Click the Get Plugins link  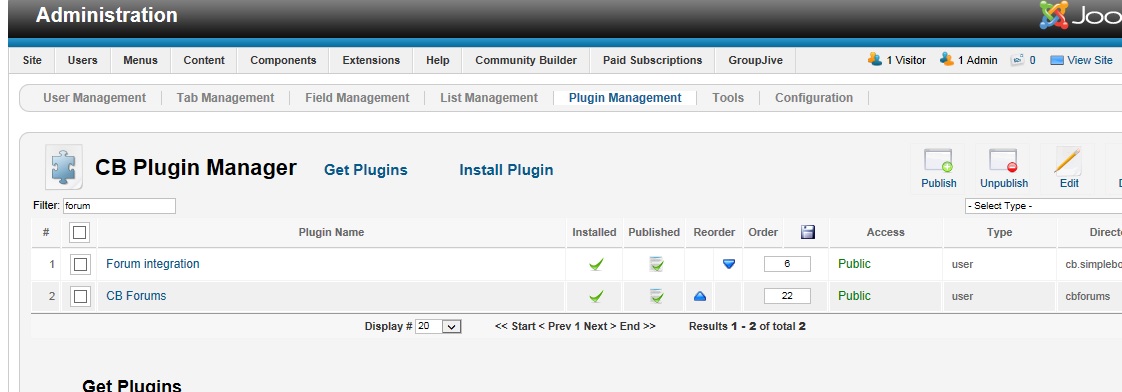366,170
